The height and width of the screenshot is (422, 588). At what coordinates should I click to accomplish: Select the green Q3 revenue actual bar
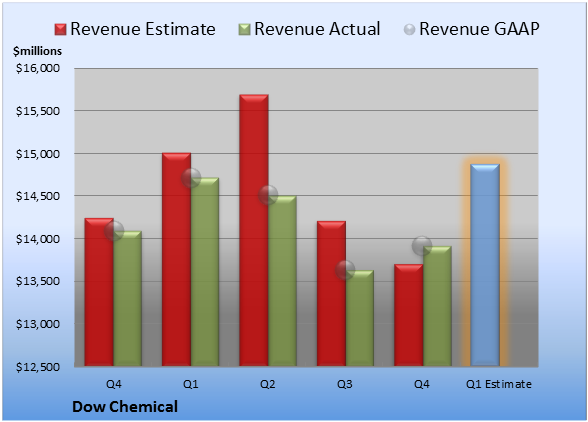click(x=360, y=318)
